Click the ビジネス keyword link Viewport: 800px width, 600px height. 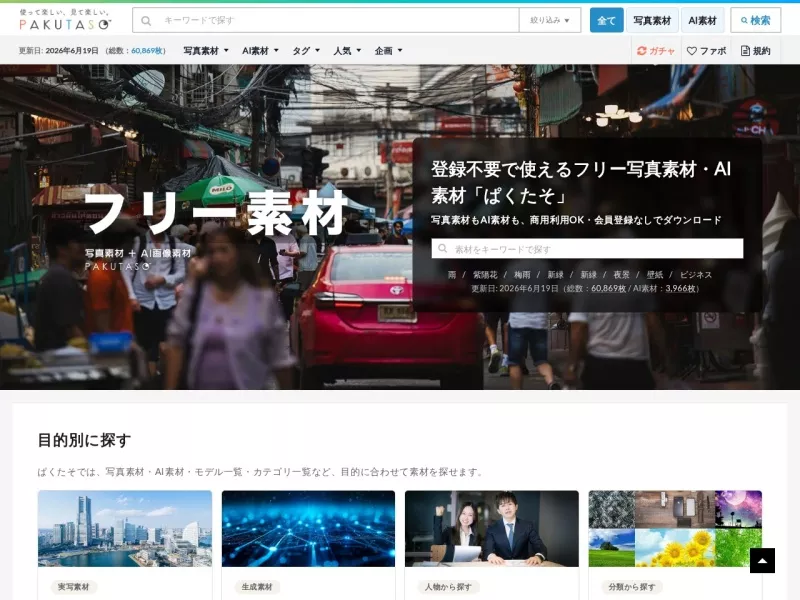click(696, 274)
